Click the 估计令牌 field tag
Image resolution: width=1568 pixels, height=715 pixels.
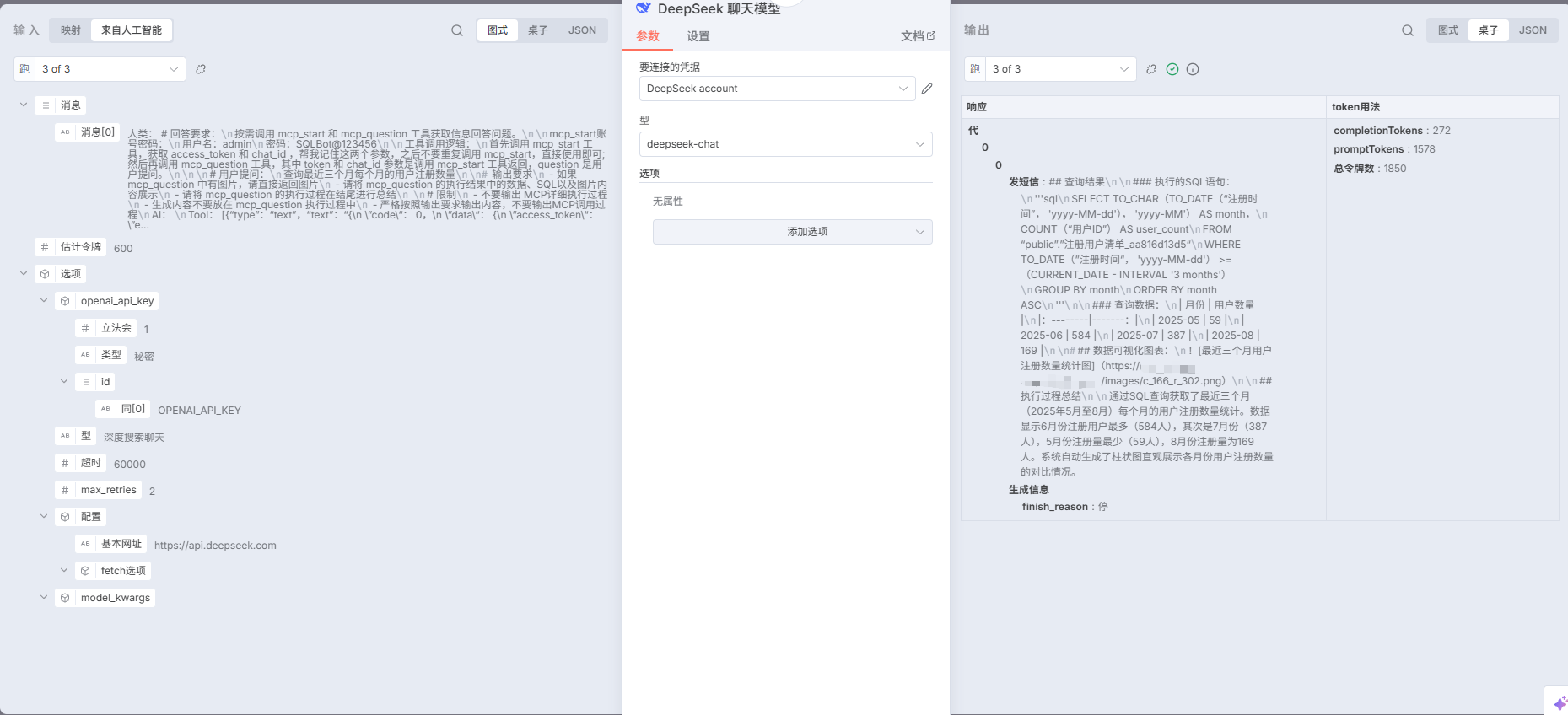[71, 247]
